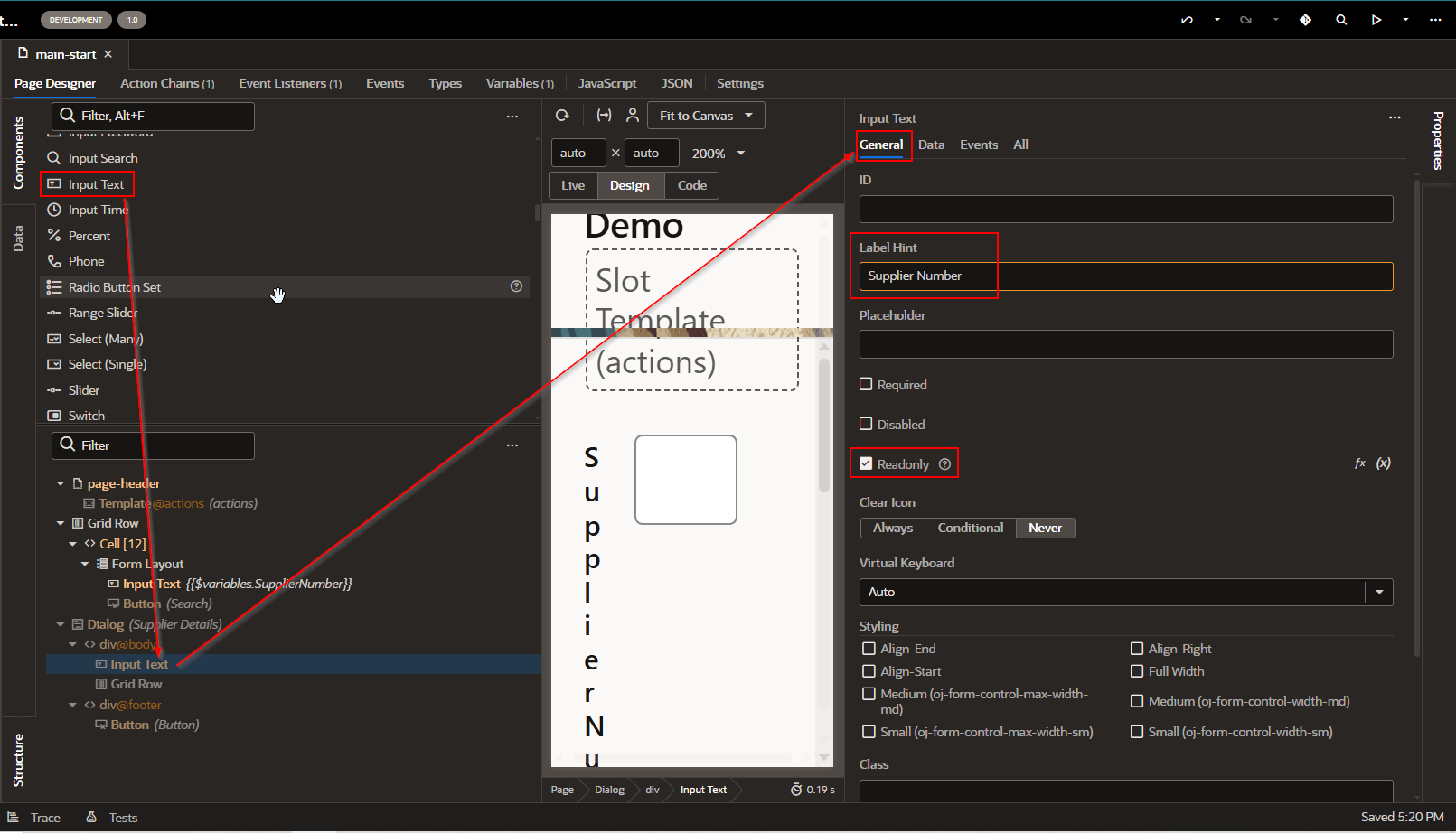The image size is (1456, 833).
Task: Click the user roles person icon
Action: 633,116
